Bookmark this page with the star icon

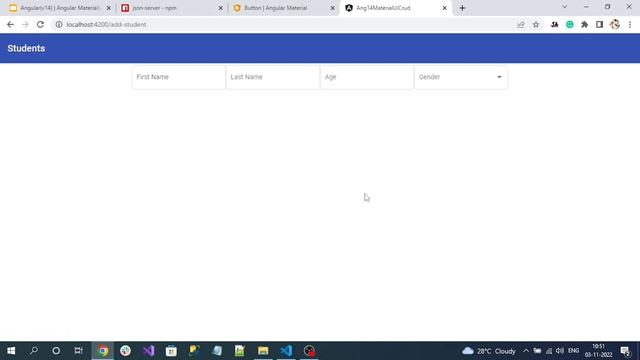click(536, 24)
